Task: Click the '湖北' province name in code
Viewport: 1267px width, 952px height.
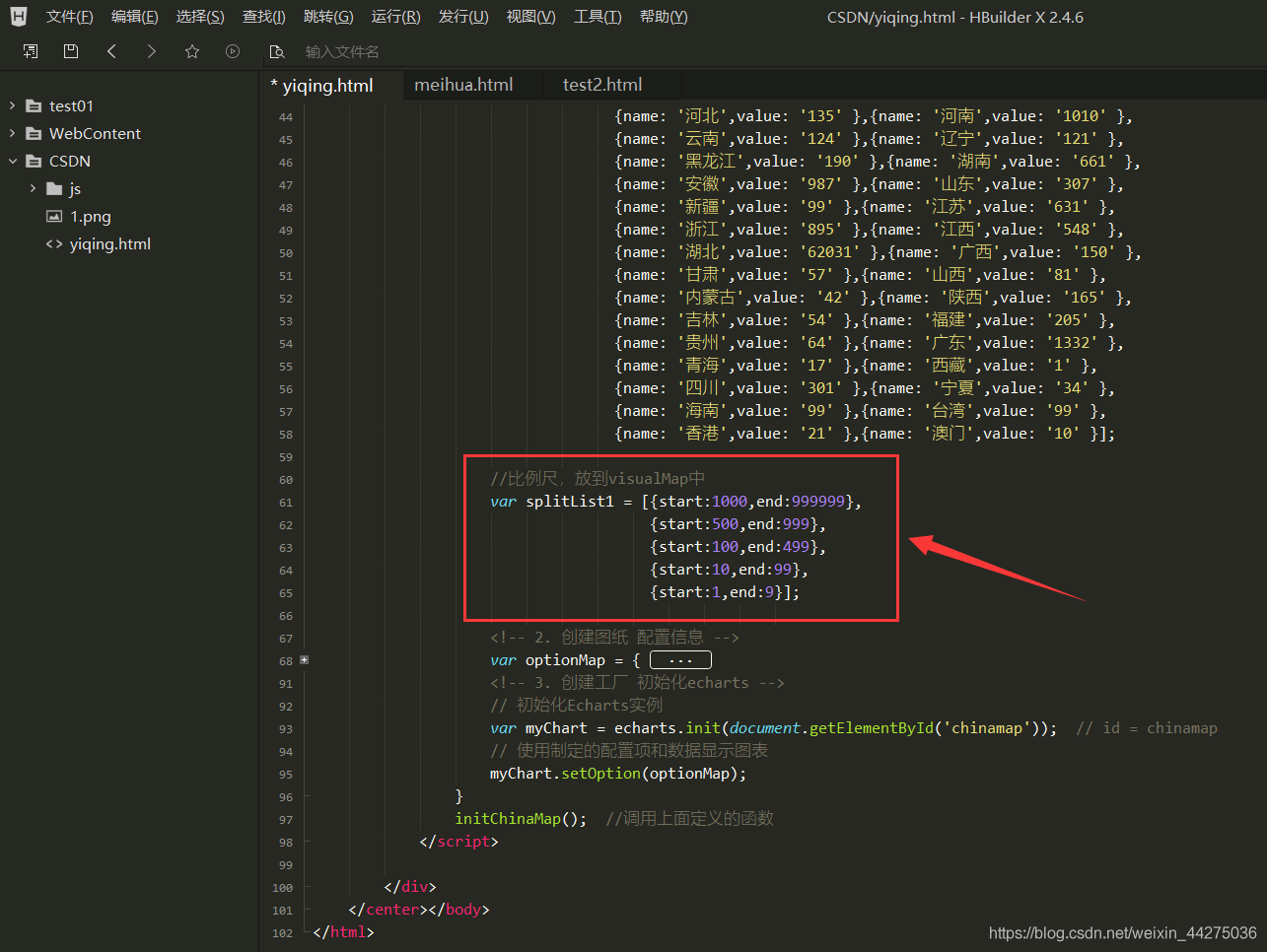Action: [702, 251]
